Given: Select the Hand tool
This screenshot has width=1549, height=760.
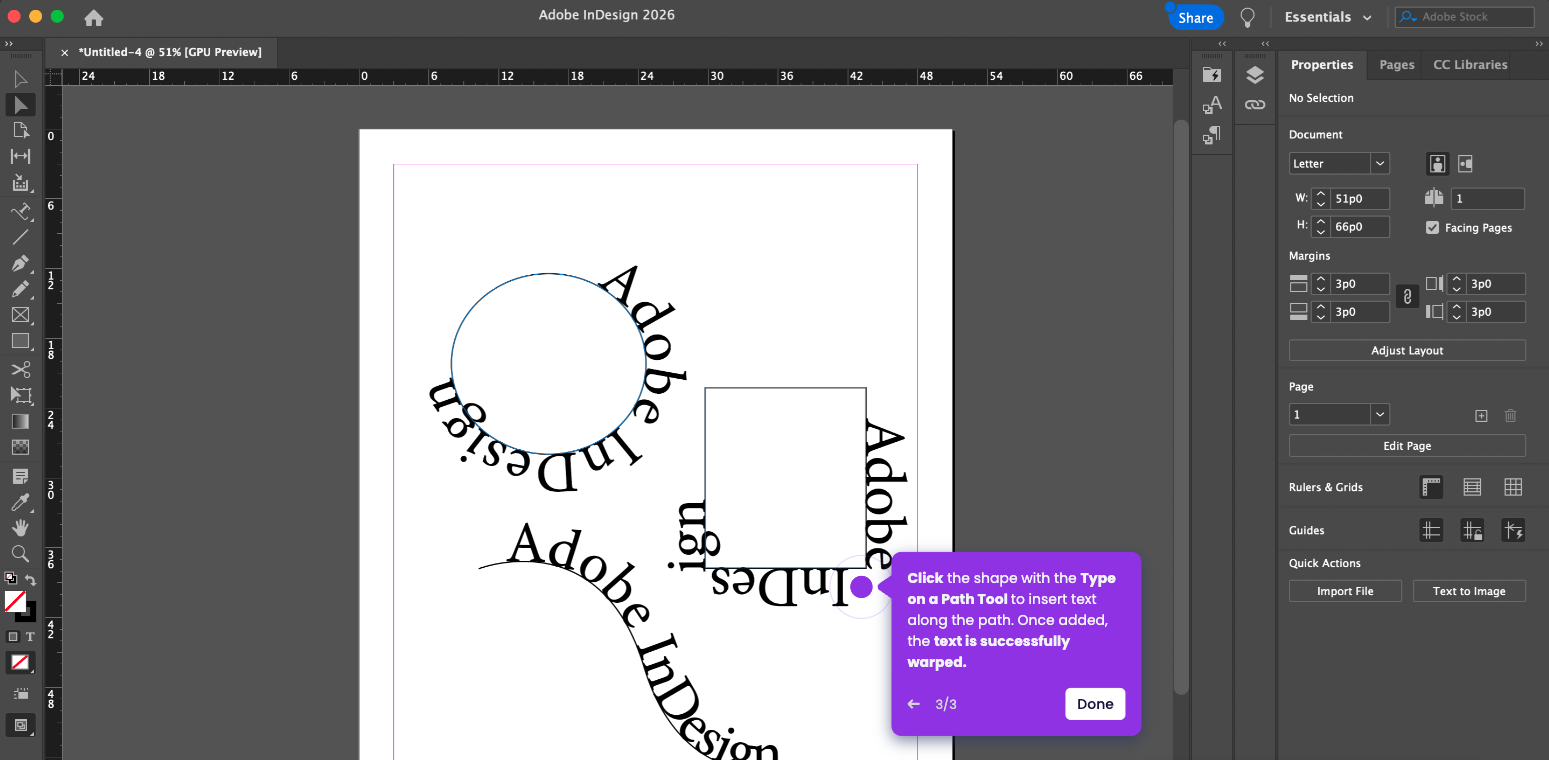Looking at the screenshot, I should 20,528.
